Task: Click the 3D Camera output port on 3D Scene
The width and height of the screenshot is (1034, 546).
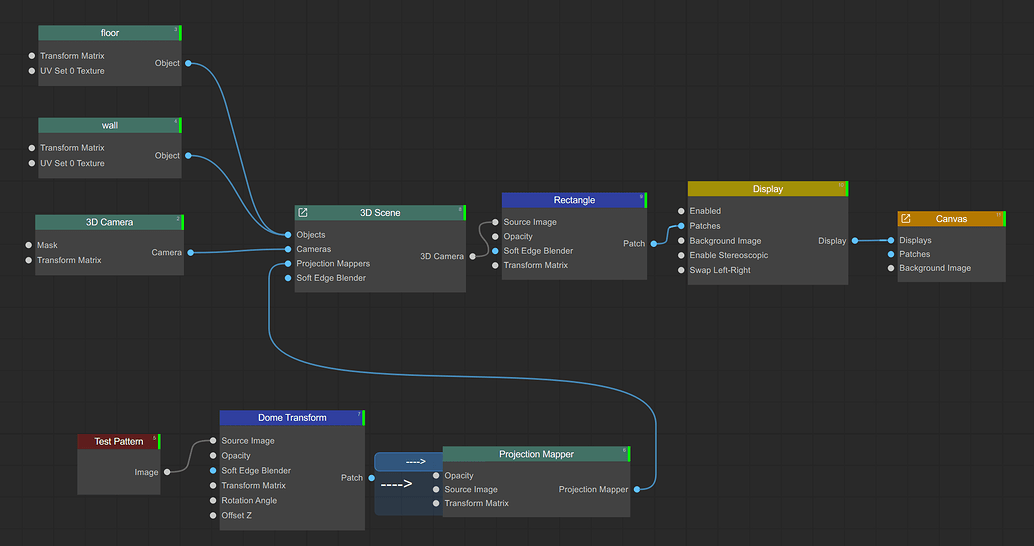Action: coord(472,257)
